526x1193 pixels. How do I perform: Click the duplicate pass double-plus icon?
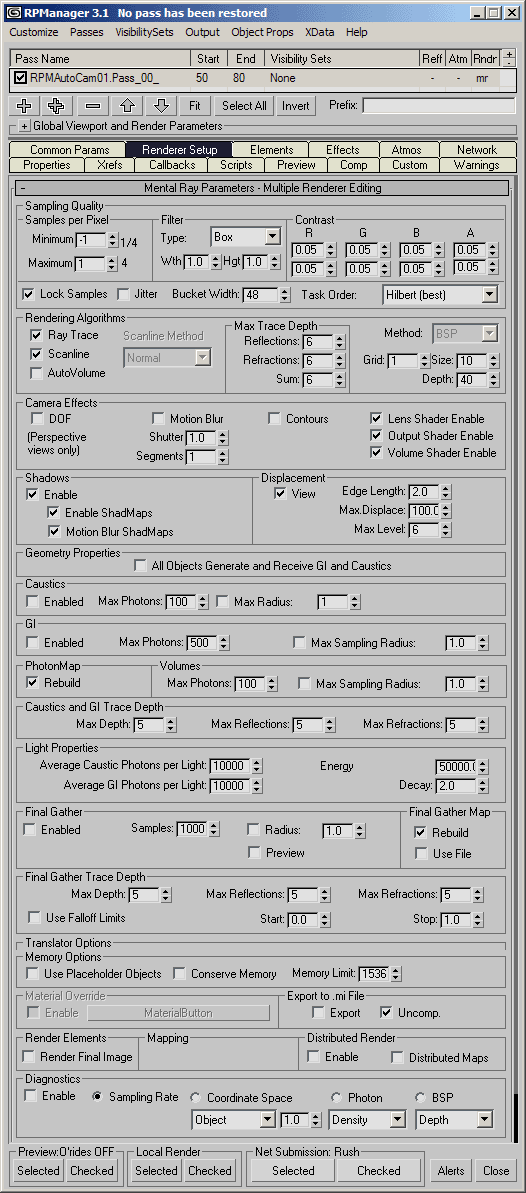point(56,106)
